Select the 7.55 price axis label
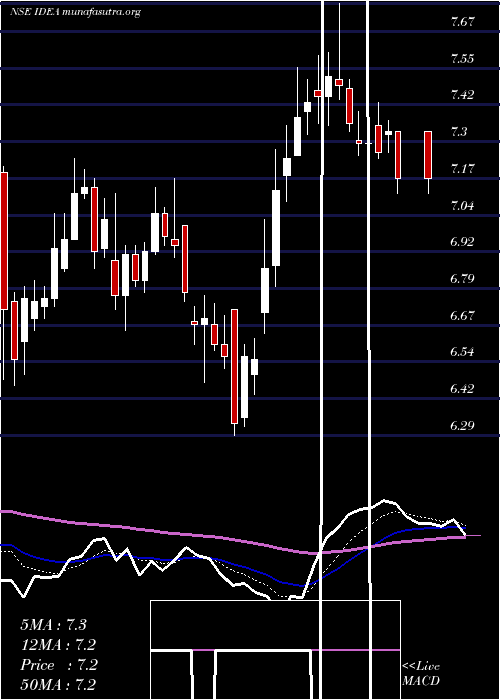 (x=462, y=58)
